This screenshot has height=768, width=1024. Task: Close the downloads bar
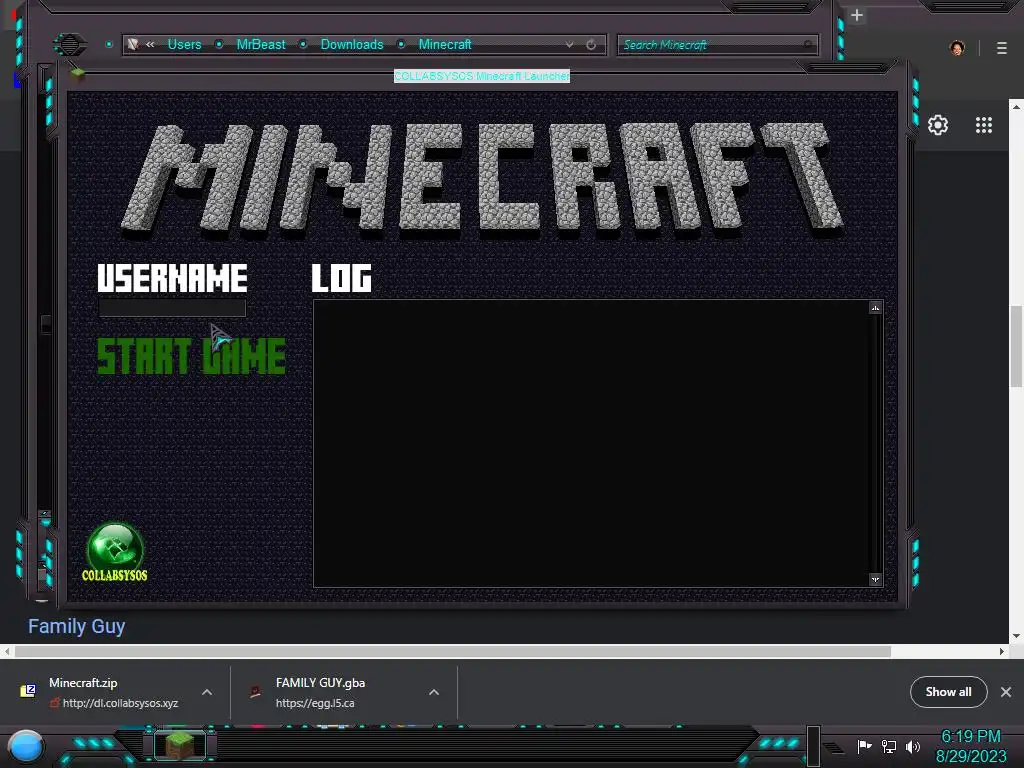tap(1006, 692)
